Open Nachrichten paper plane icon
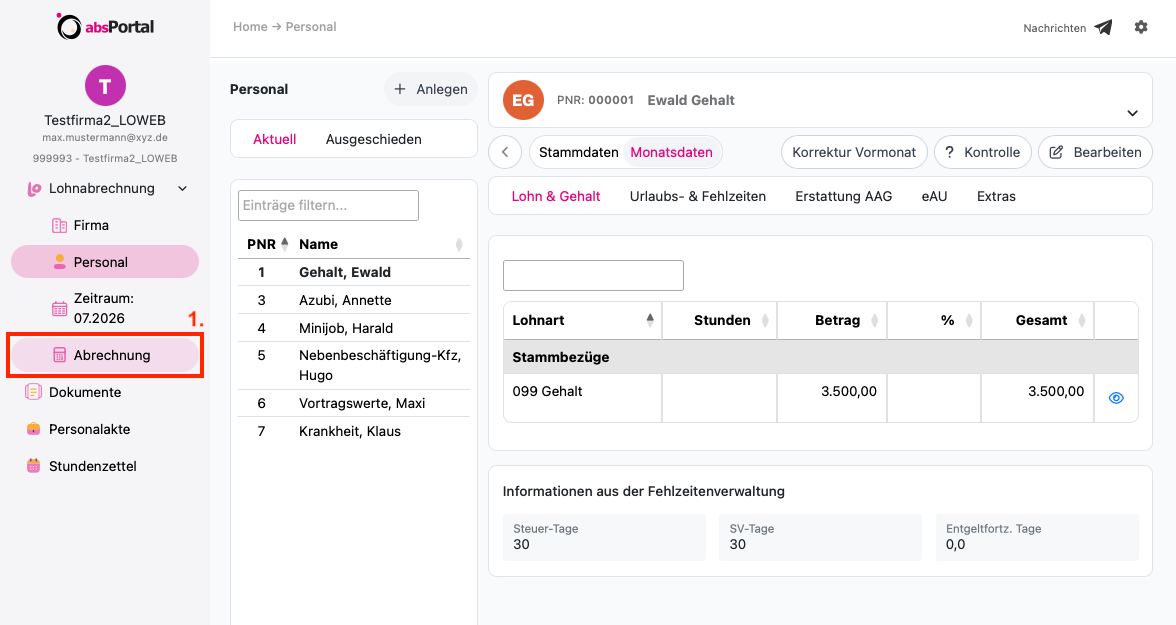Viewport: 1176px width, 625px height. tap(1103, 28)
